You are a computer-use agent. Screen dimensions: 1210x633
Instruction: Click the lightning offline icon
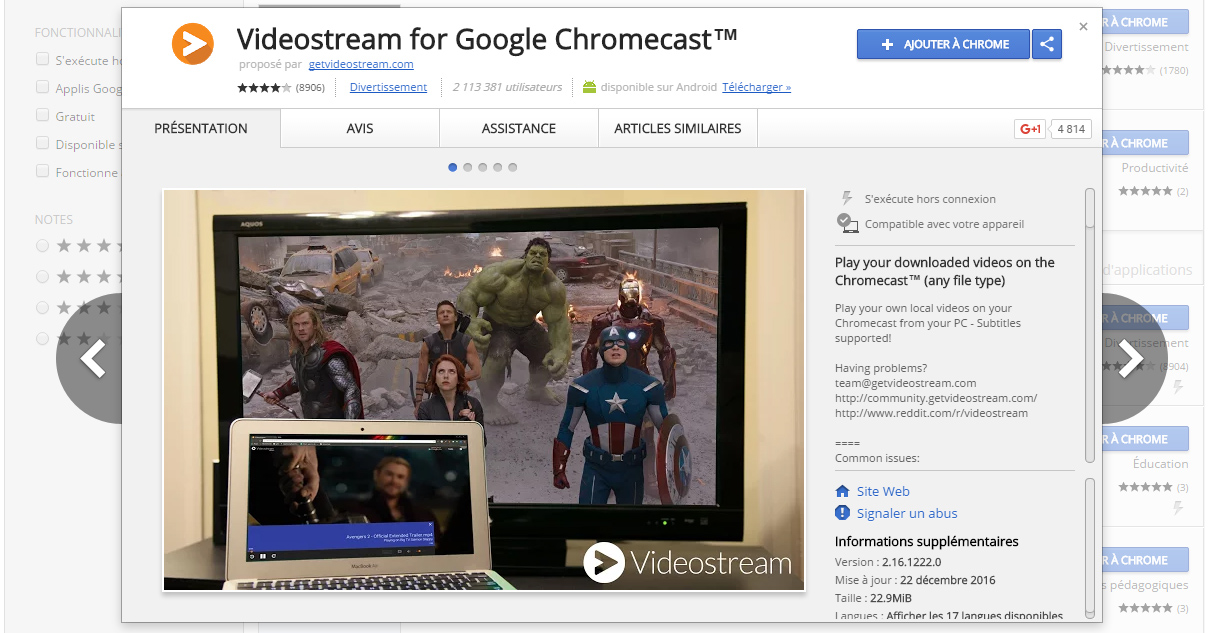click(848, 198)
